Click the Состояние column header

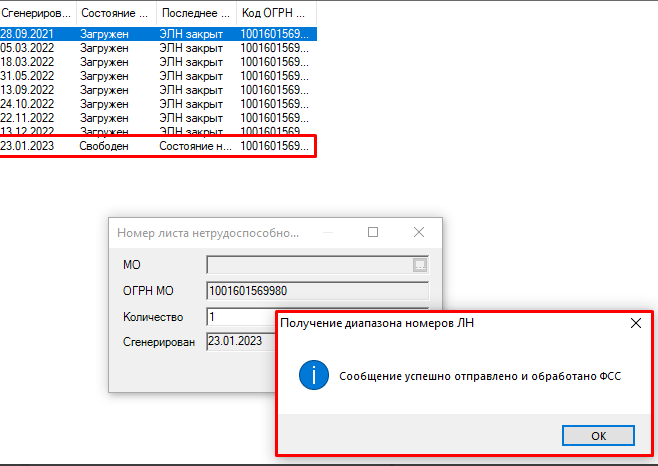click(115, 13)
